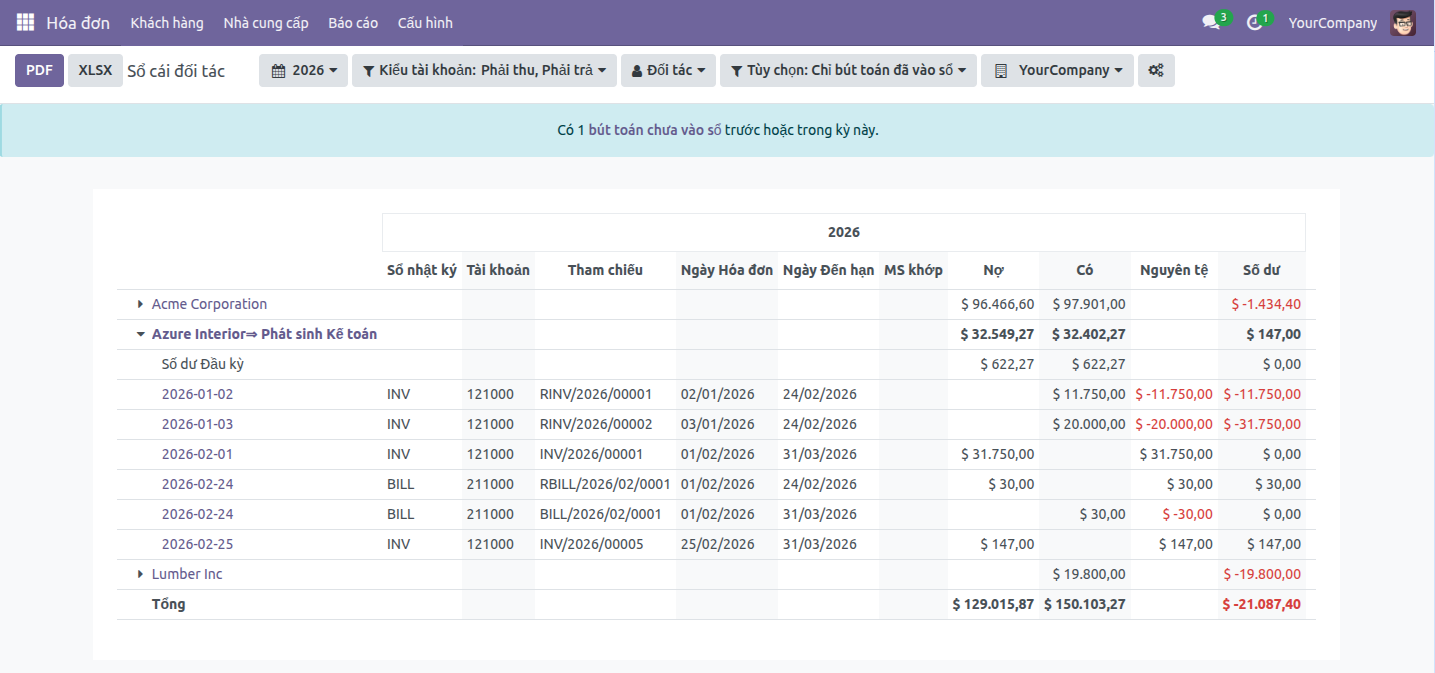Image resolution: width=1435 pixels, height=673 pixels.
Task: Open the activities clock icon
Action: pyautogui.click(x=1255, y=22)
